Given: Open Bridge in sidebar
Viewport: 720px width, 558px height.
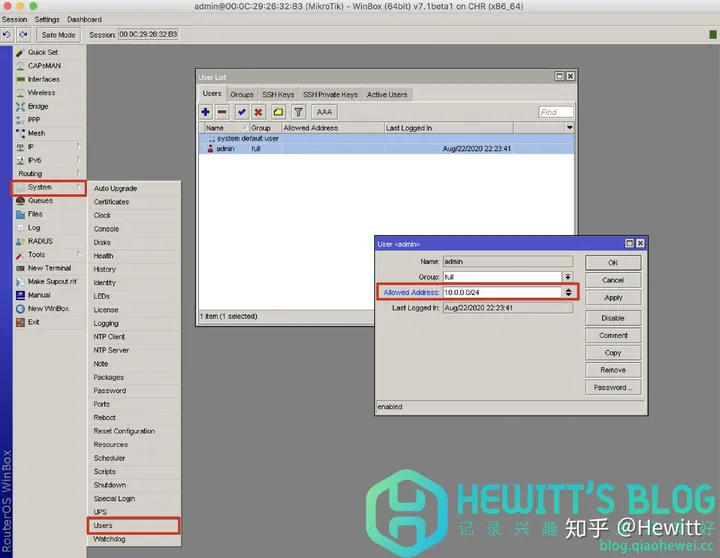Looking at the screenshot, I should pos(49,106).
